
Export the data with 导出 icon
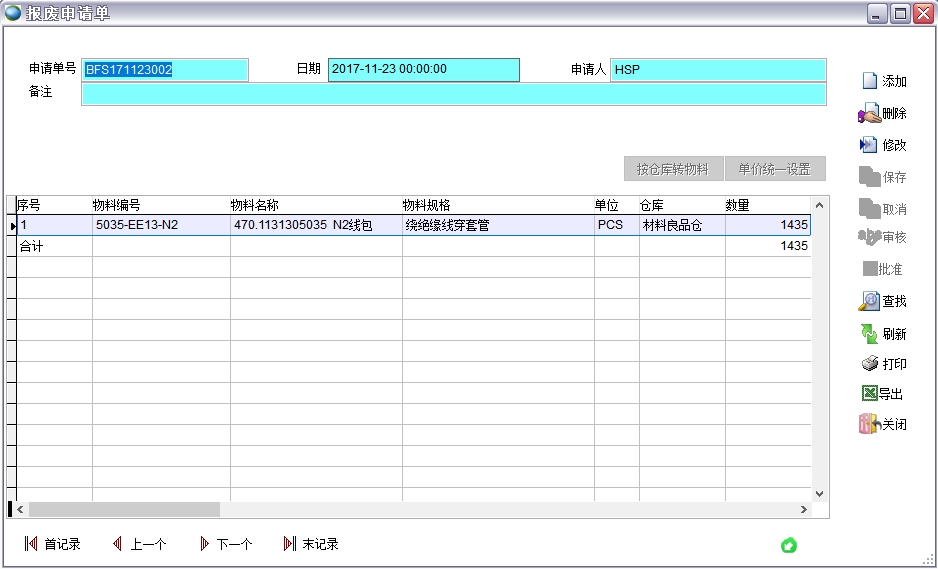point(883,394)
